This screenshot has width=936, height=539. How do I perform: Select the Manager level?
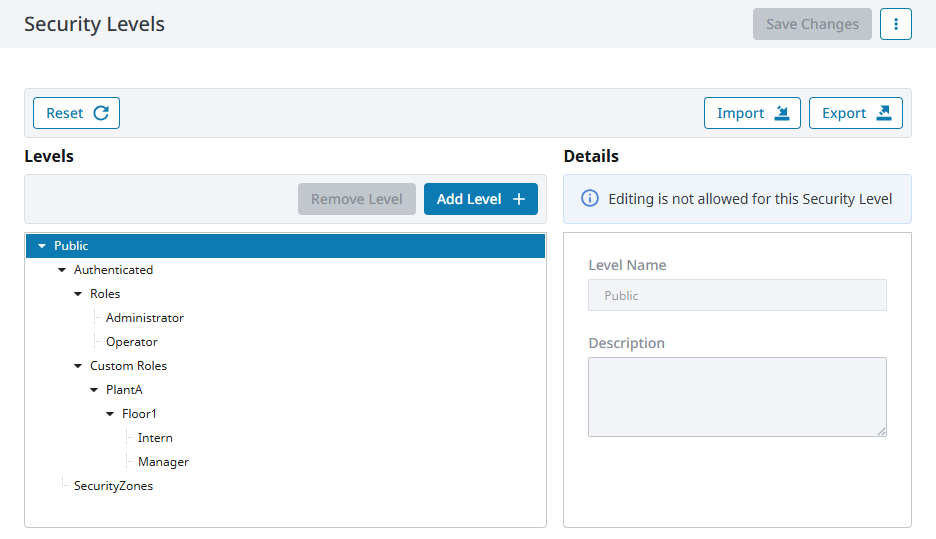(163, 462)
